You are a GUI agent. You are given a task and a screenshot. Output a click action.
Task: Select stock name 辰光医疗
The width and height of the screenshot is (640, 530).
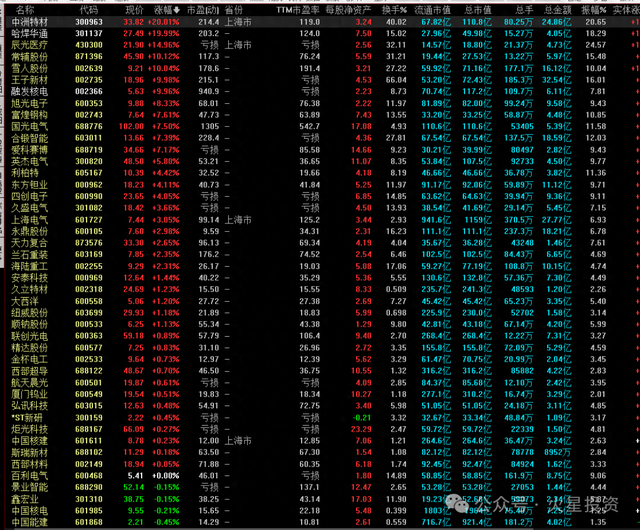(29, 45)
